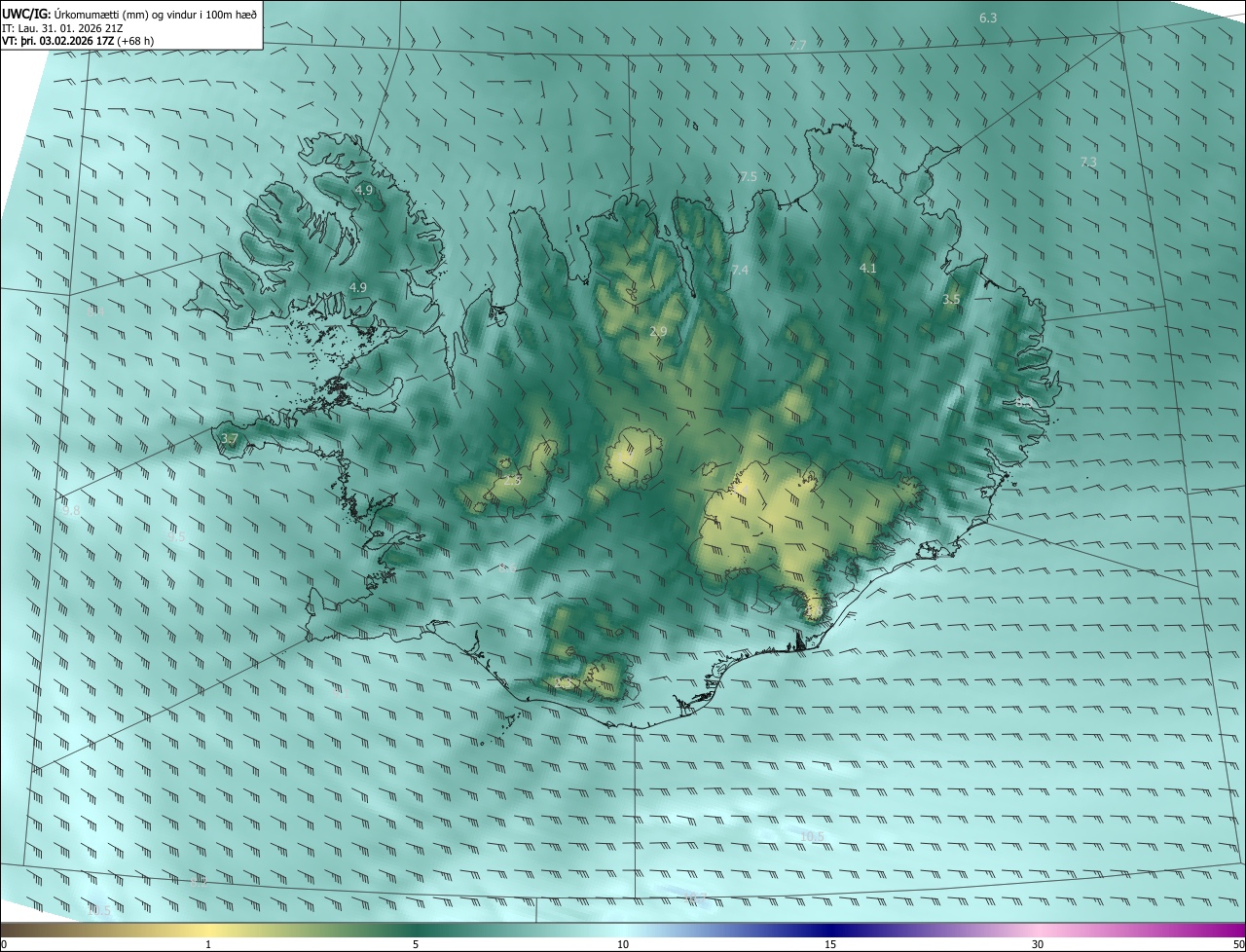
Task: Click the color scale tick labeled 50
Action: [1238, 944]
